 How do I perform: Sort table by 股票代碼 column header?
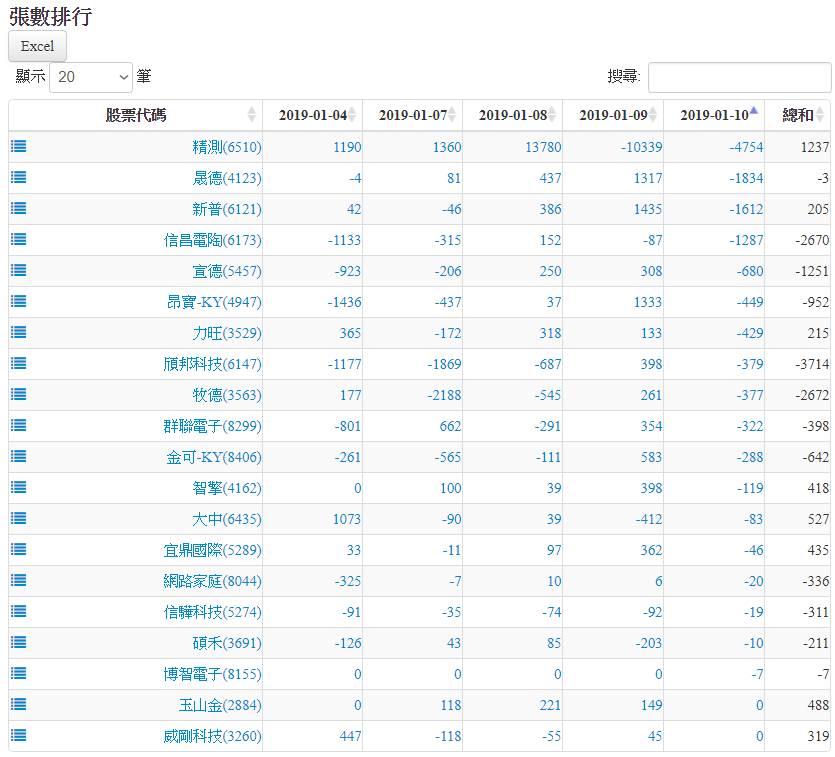pos(136,115)
